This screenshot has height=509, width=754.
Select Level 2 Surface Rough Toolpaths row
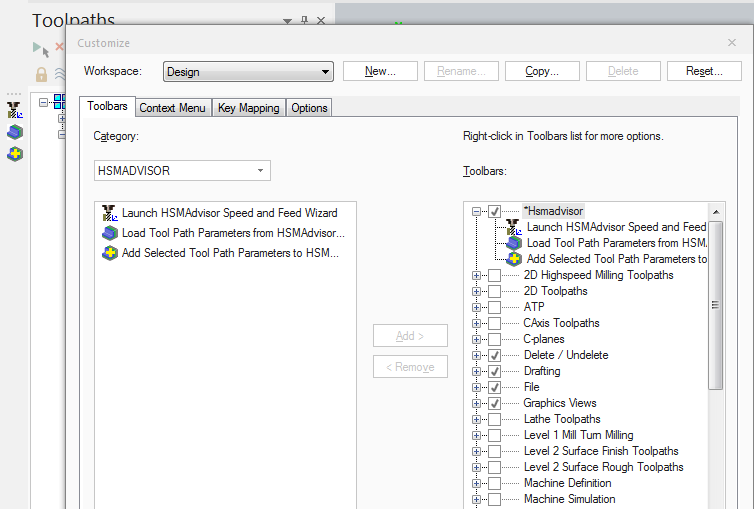603,467
